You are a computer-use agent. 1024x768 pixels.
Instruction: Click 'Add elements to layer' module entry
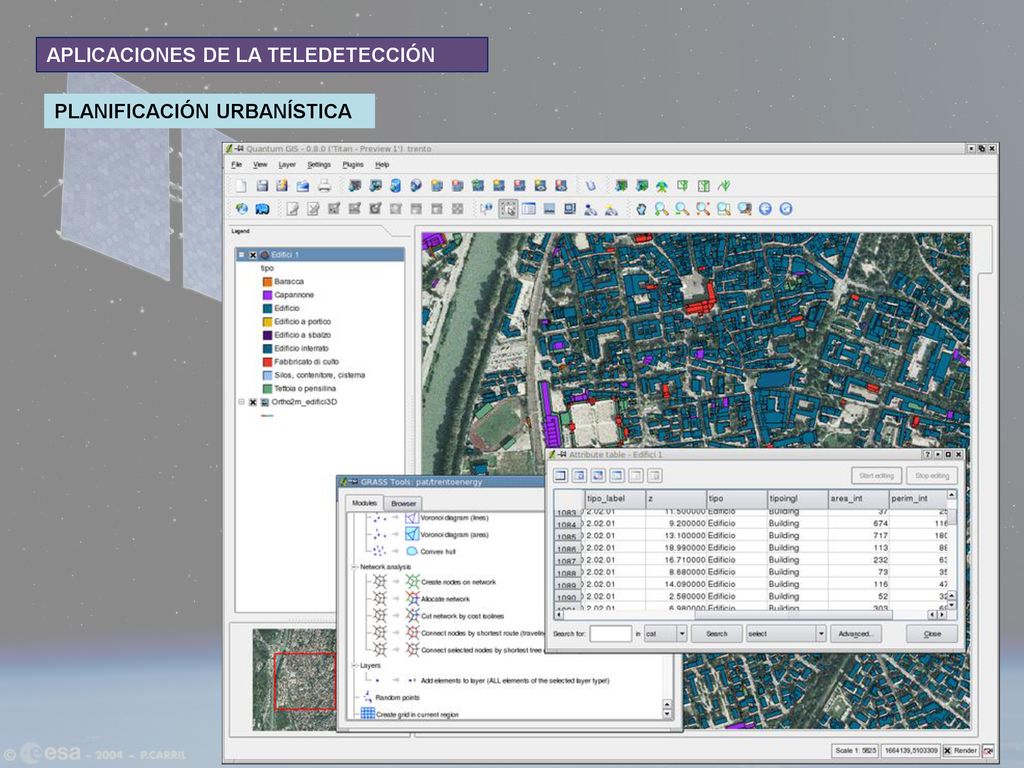pos(515,680)
